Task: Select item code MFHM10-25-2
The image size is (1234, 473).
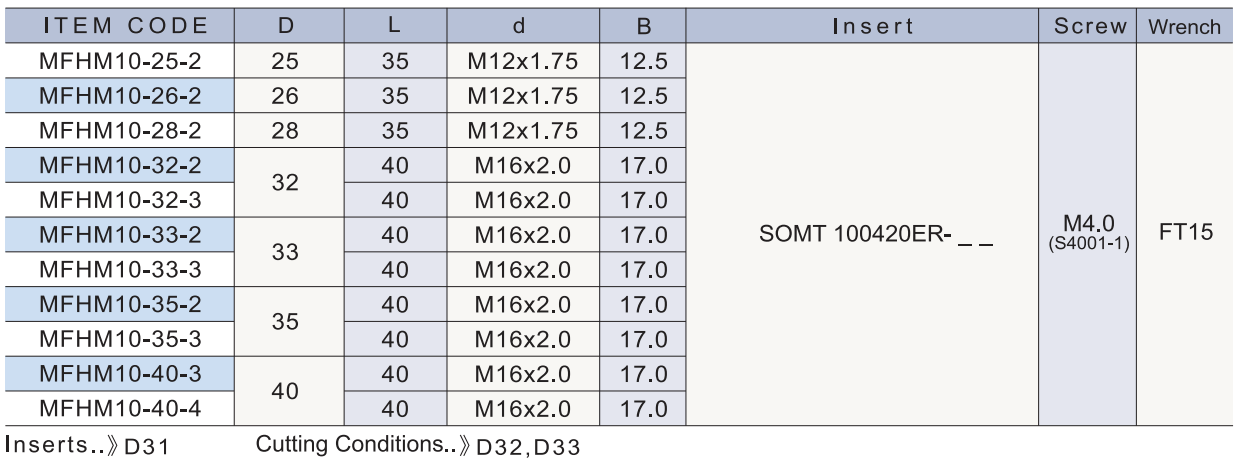Action: pos(120,61)
